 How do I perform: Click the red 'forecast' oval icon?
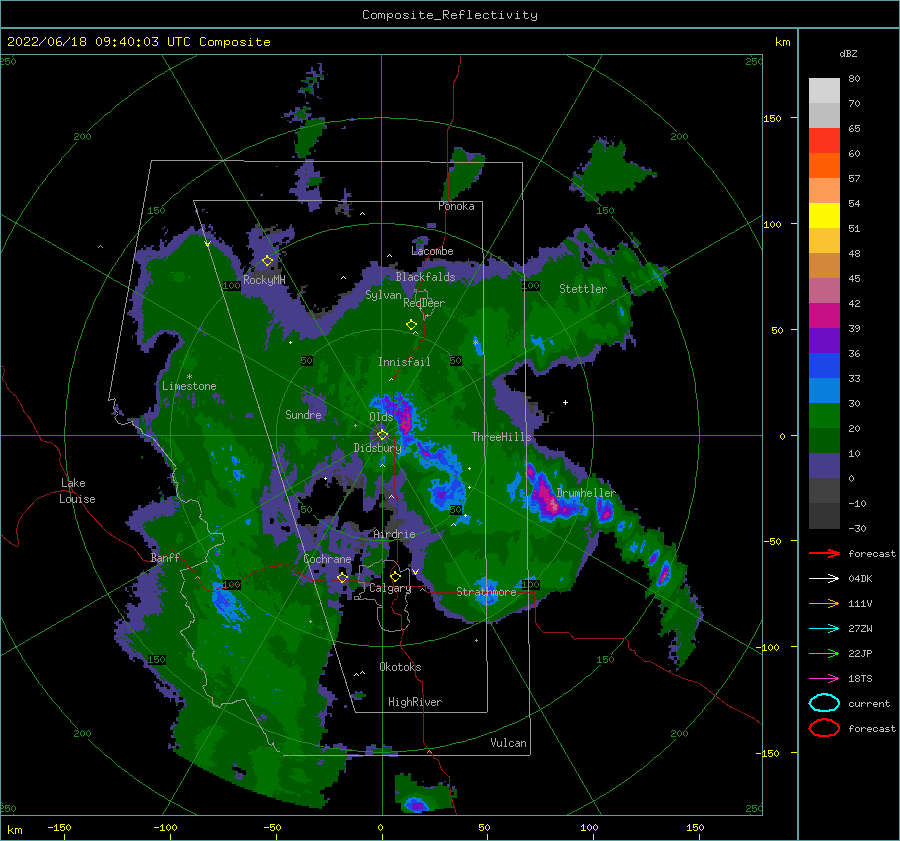click(824, 728)
